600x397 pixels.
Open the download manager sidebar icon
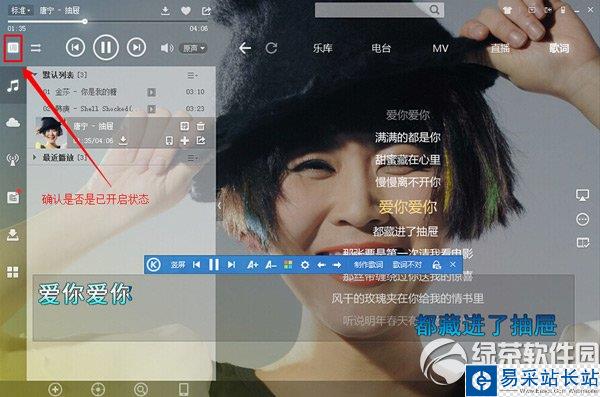pos(13,234)
